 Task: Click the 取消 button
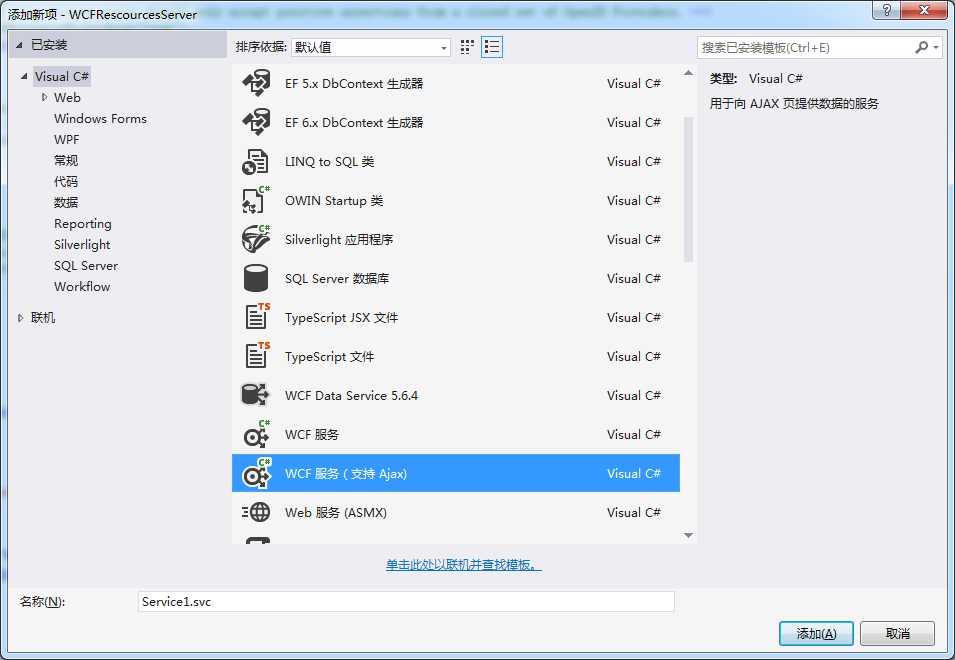point(897,634)
